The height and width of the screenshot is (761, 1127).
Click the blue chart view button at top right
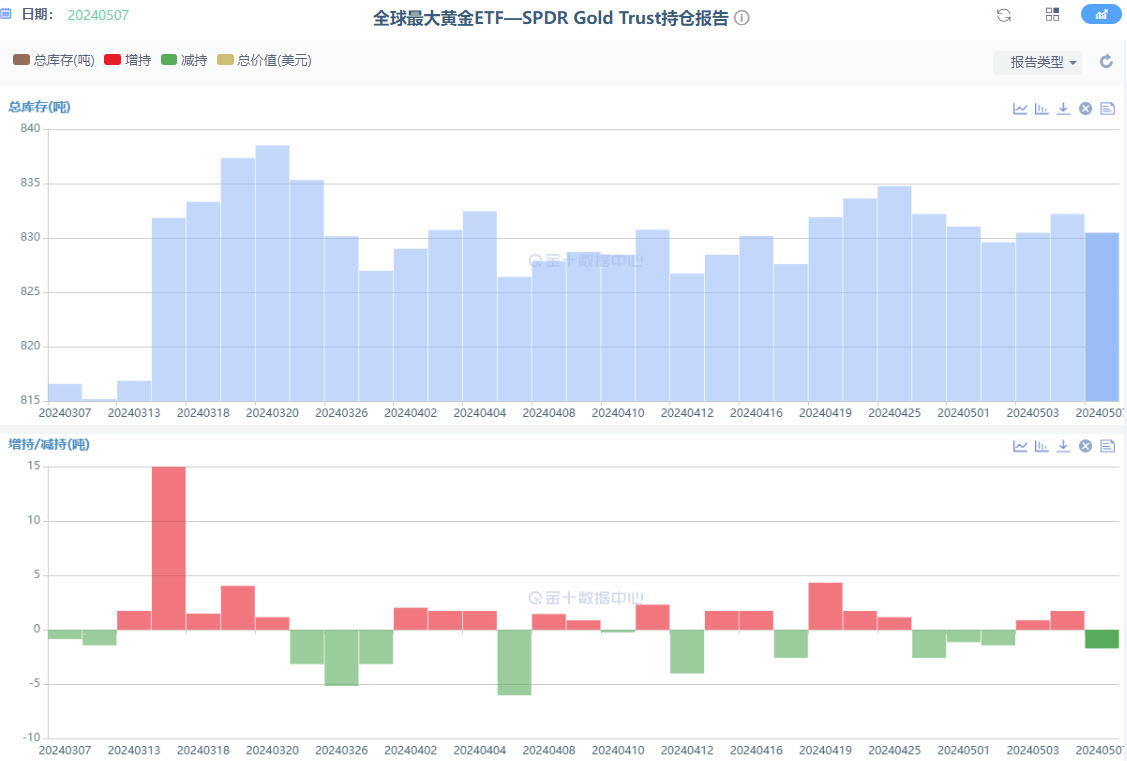[x=1101, y=14]
